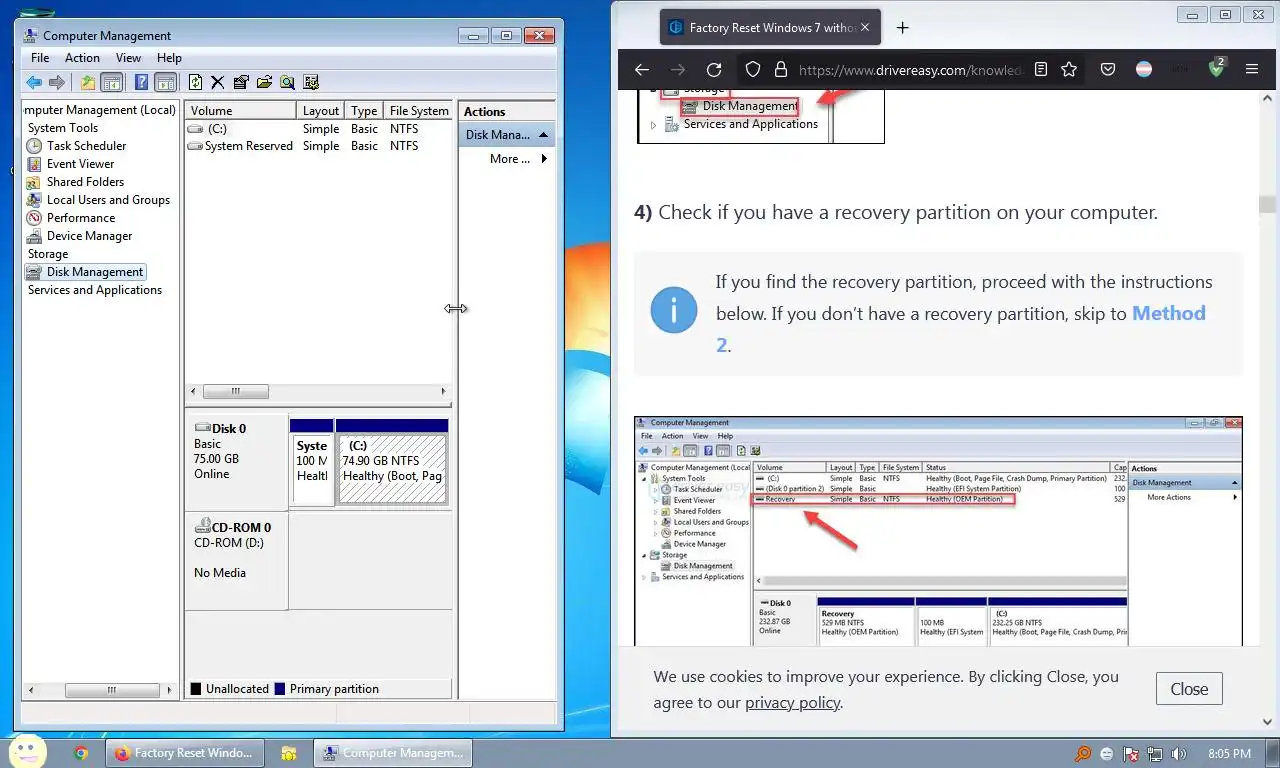The height and width of the screenshot is (768, 1280).
Task: Open a new browser tab with plus button
Action: click(x=902, y=28)
